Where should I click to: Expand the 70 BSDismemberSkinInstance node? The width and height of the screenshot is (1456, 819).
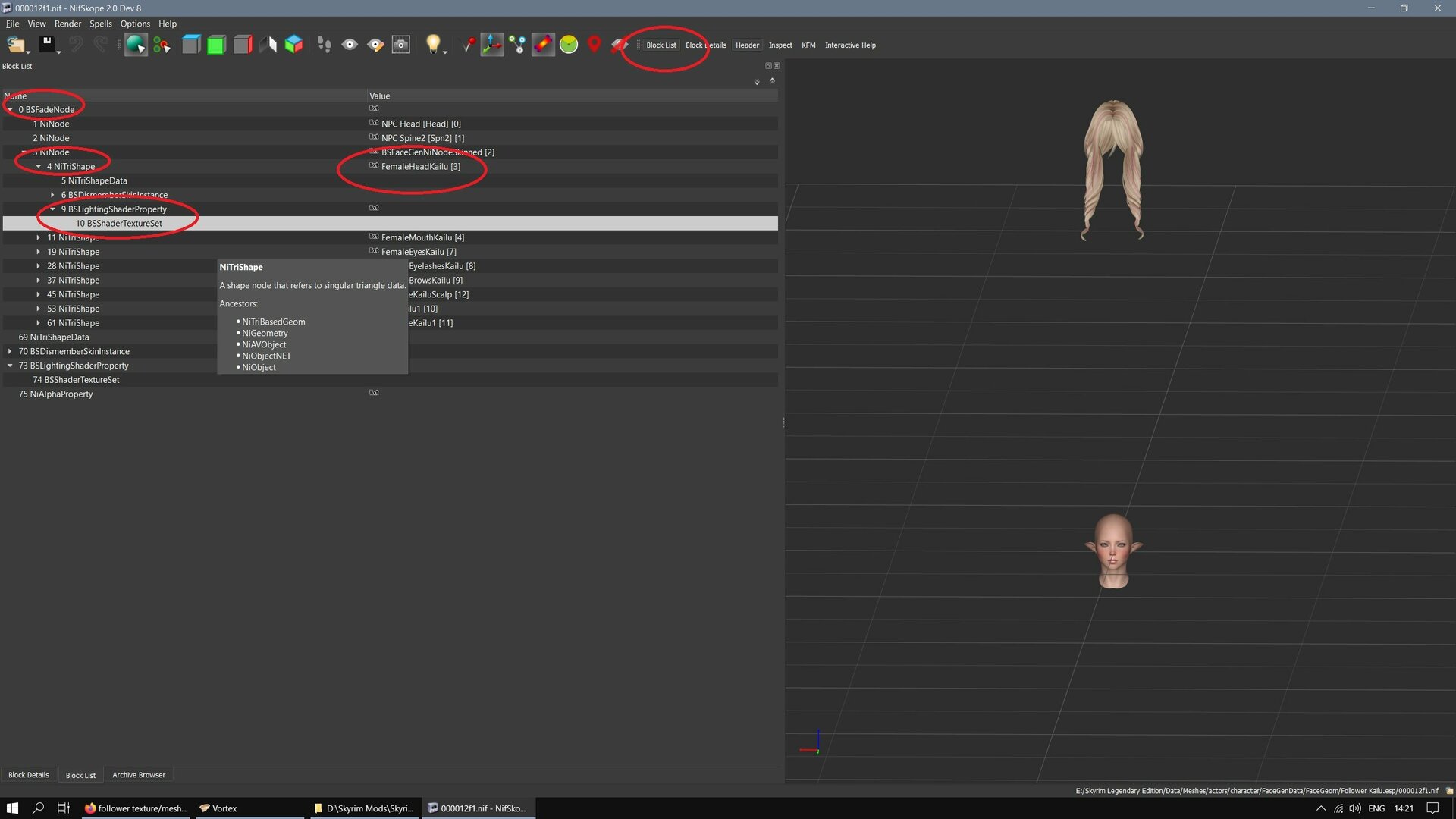click(x=10, y=351)
